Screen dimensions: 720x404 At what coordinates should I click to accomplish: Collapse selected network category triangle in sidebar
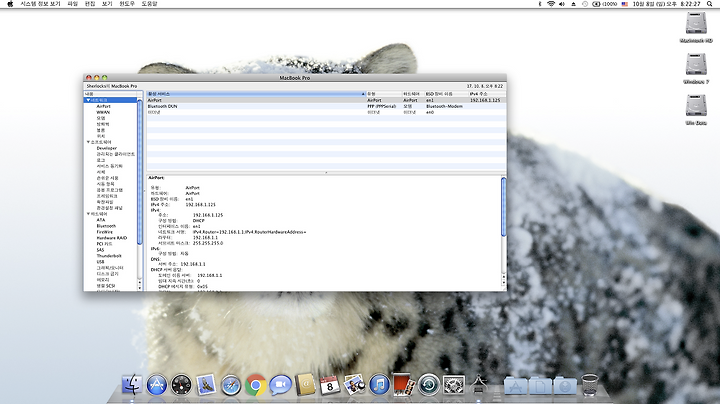click(x=88, y=100)
